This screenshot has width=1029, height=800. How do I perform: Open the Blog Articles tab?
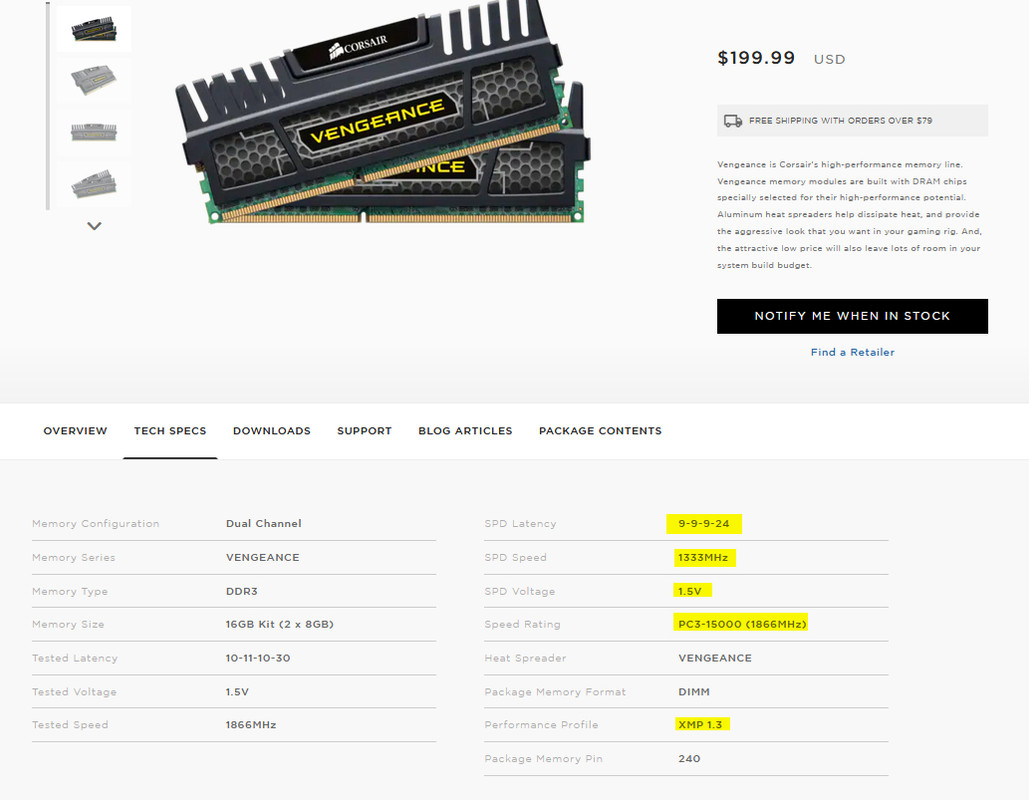(465, 431)
